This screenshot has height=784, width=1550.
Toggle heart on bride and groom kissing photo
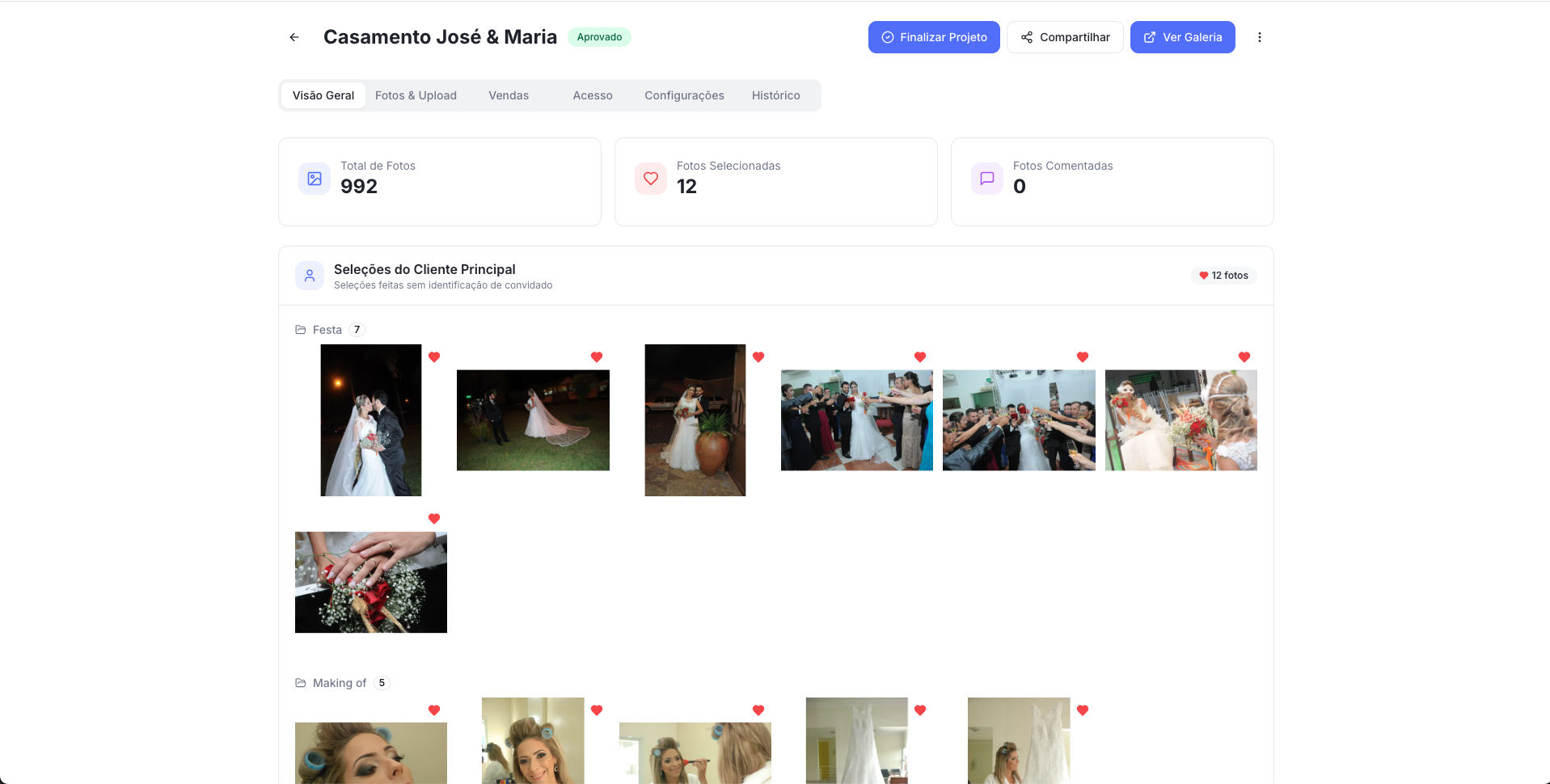434,357
